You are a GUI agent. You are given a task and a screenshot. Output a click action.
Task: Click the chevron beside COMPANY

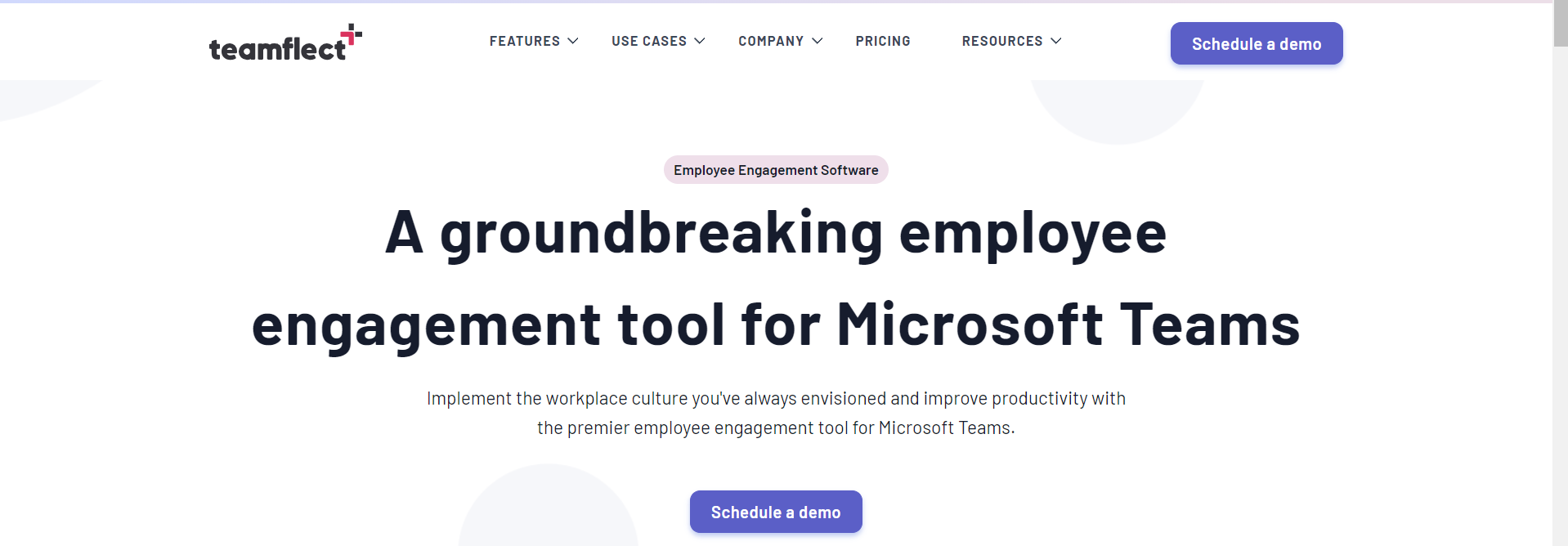point(817,41)
